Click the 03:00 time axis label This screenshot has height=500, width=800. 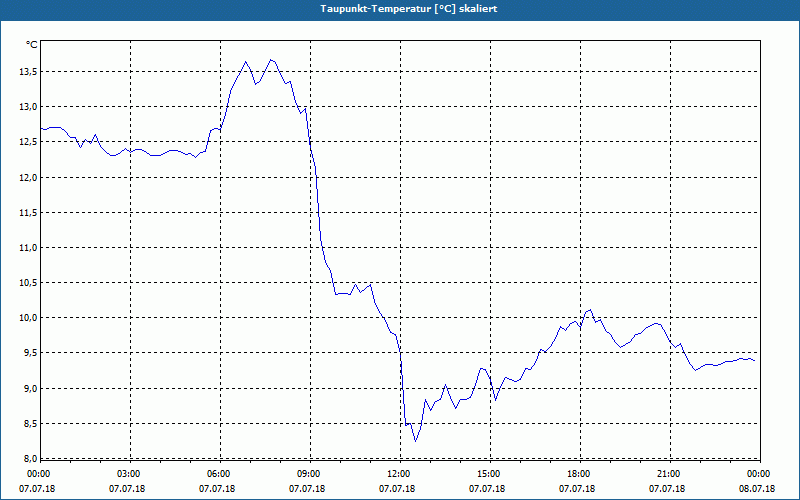point(131,474)
